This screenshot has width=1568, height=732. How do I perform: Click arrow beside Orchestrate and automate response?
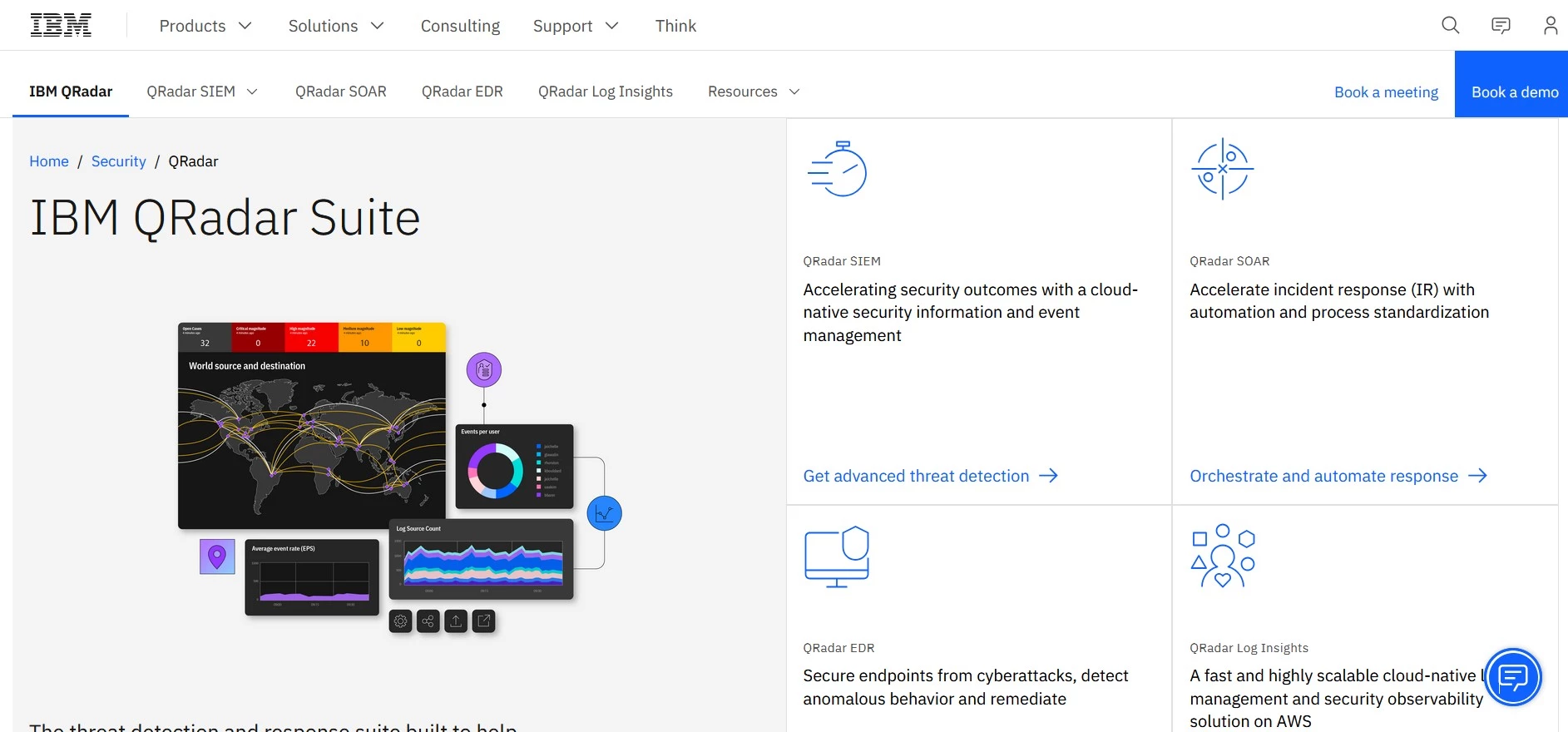1478,476
